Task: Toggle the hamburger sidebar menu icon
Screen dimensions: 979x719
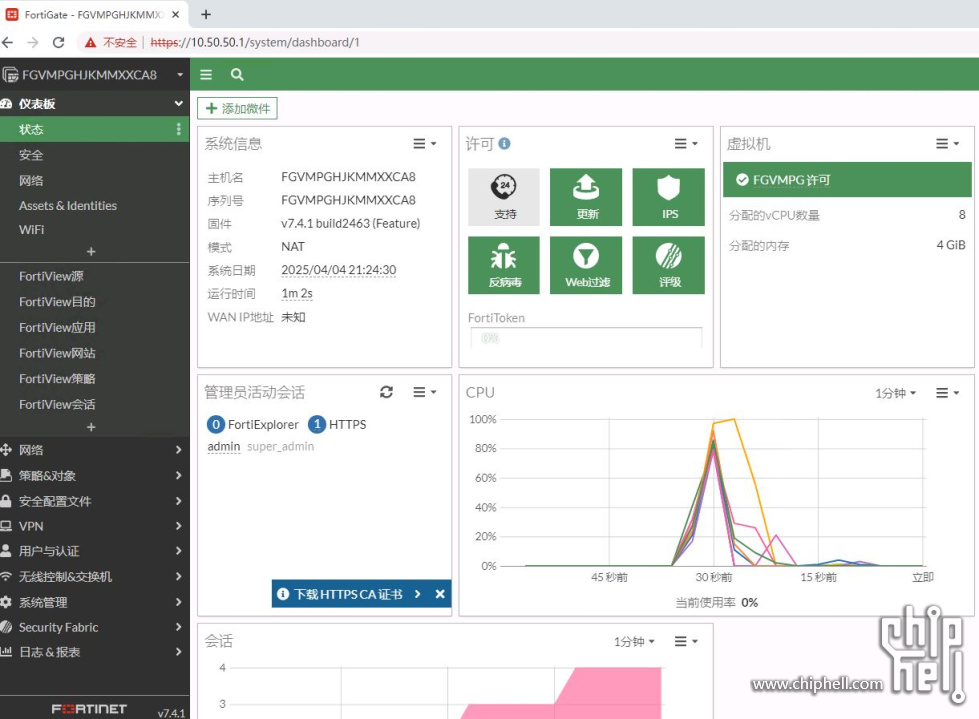Action: (206, 75)
